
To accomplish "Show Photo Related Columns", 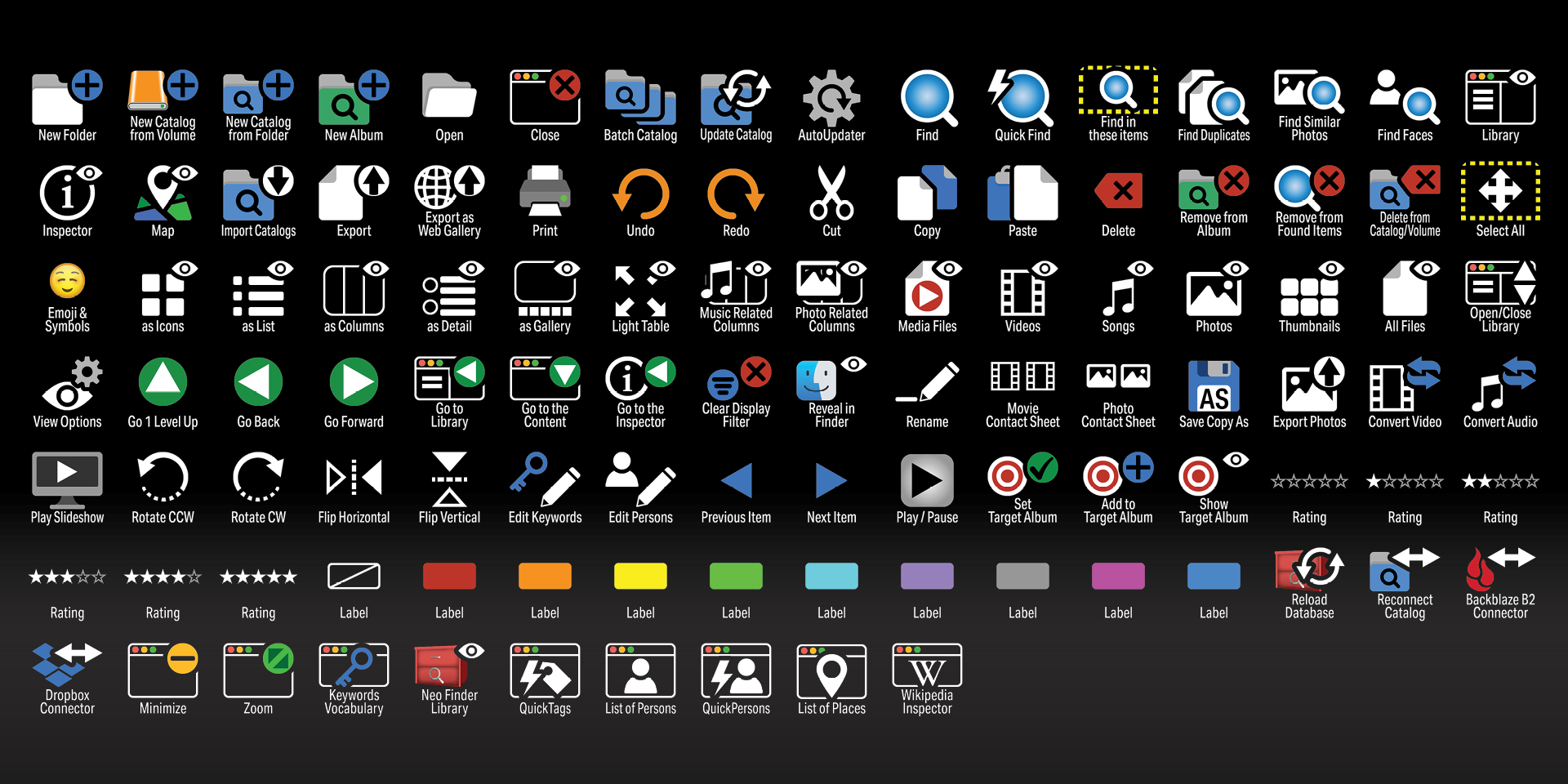I will pyautogui.click(x=831, y=282).
